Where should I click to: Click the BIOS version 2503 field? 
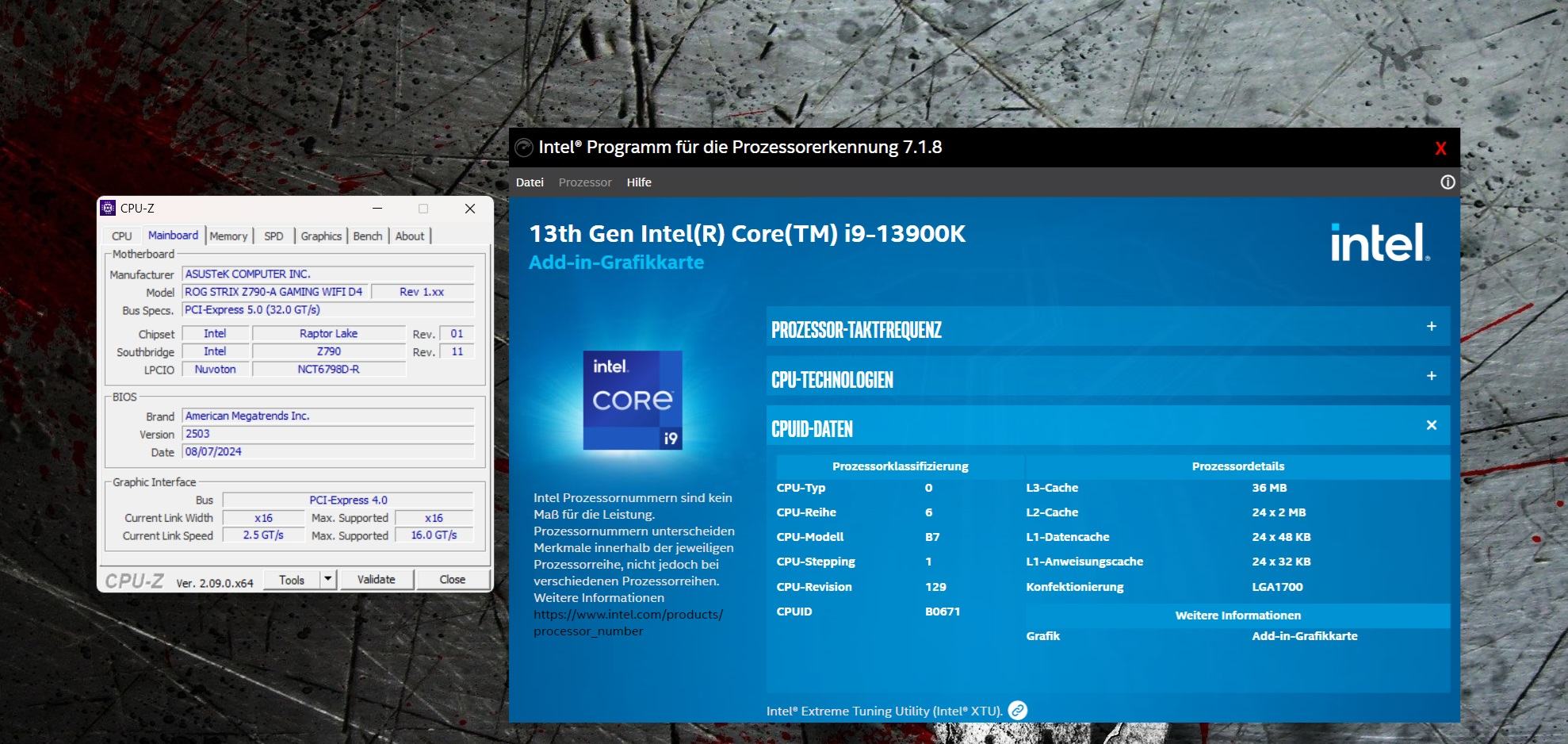[328, 434]
